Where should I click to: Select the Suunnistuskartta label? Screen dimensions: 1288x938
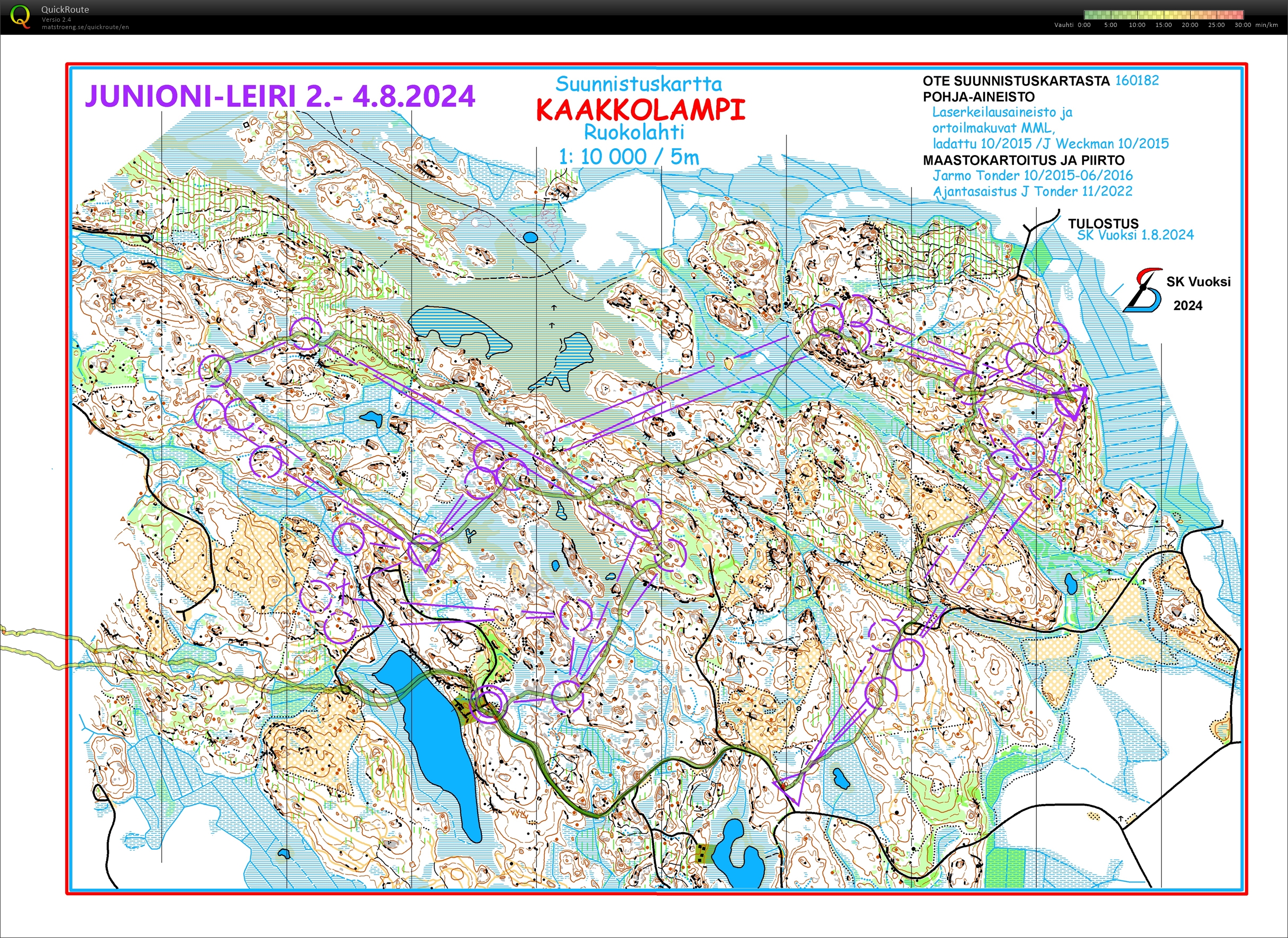pos(639,84)
